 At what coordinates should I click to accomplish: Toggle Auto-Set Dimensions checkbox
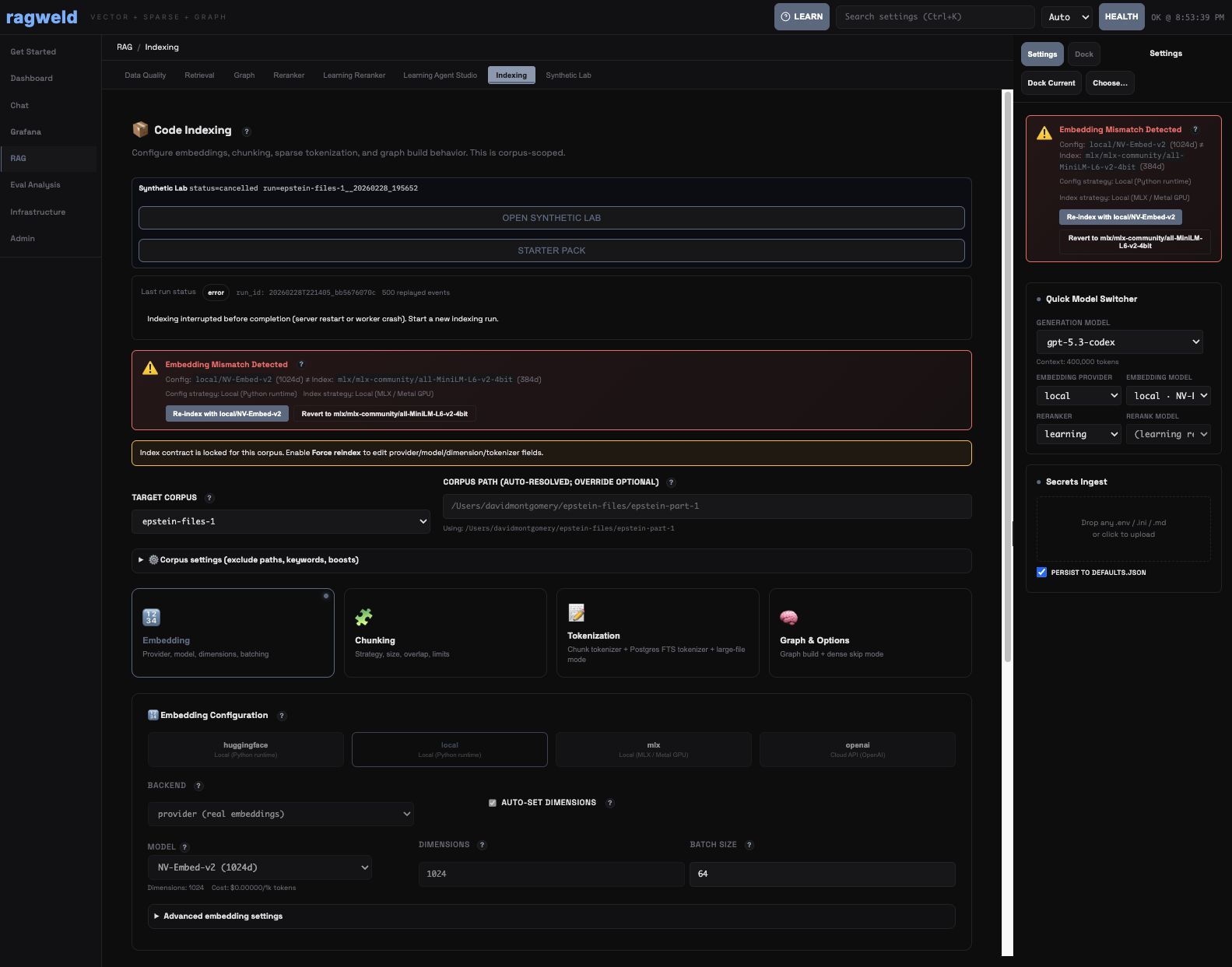492,803
